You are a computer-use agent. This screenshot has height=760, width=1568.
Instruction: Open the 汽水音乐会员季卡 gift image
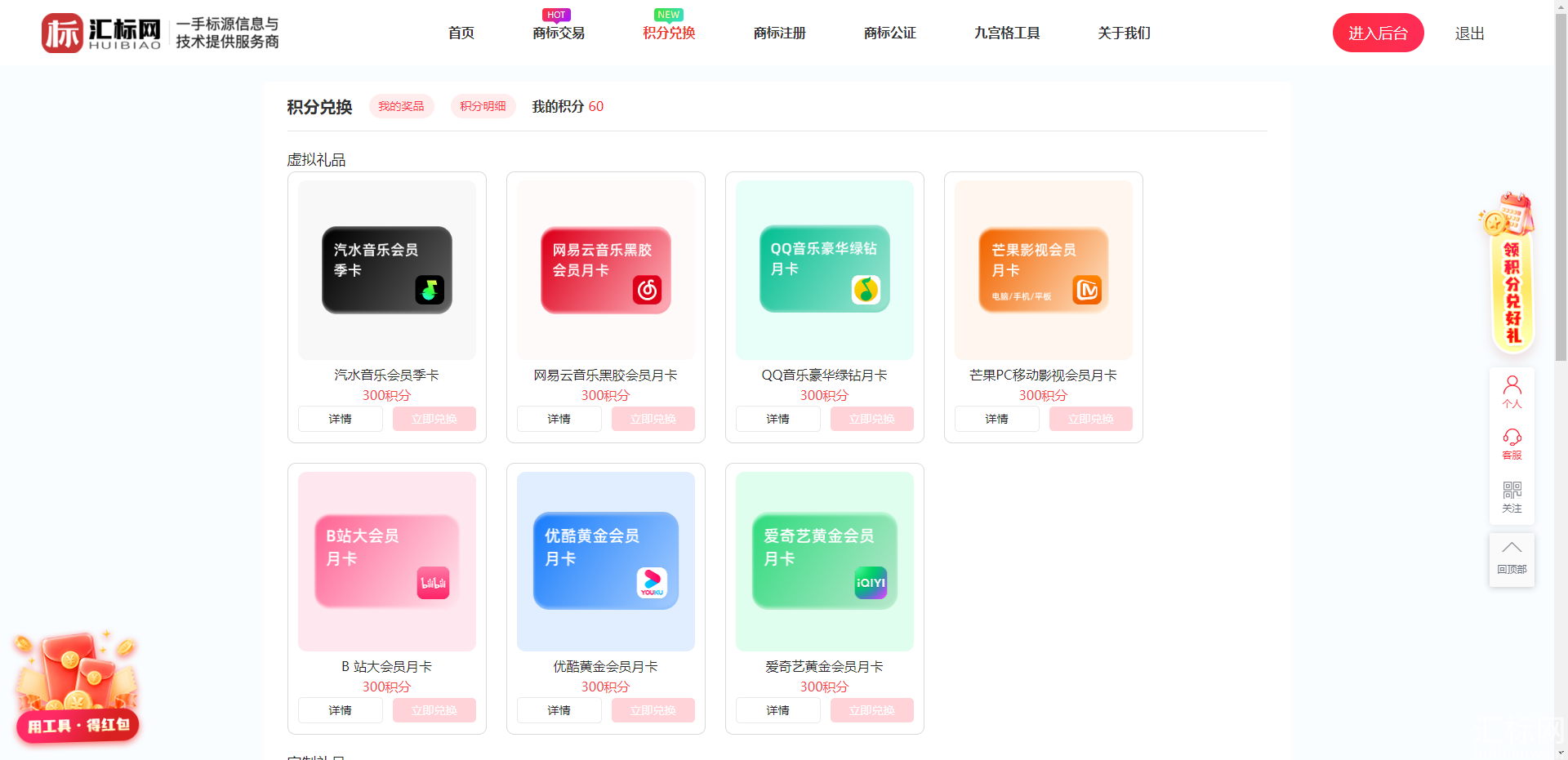(387, 270)
